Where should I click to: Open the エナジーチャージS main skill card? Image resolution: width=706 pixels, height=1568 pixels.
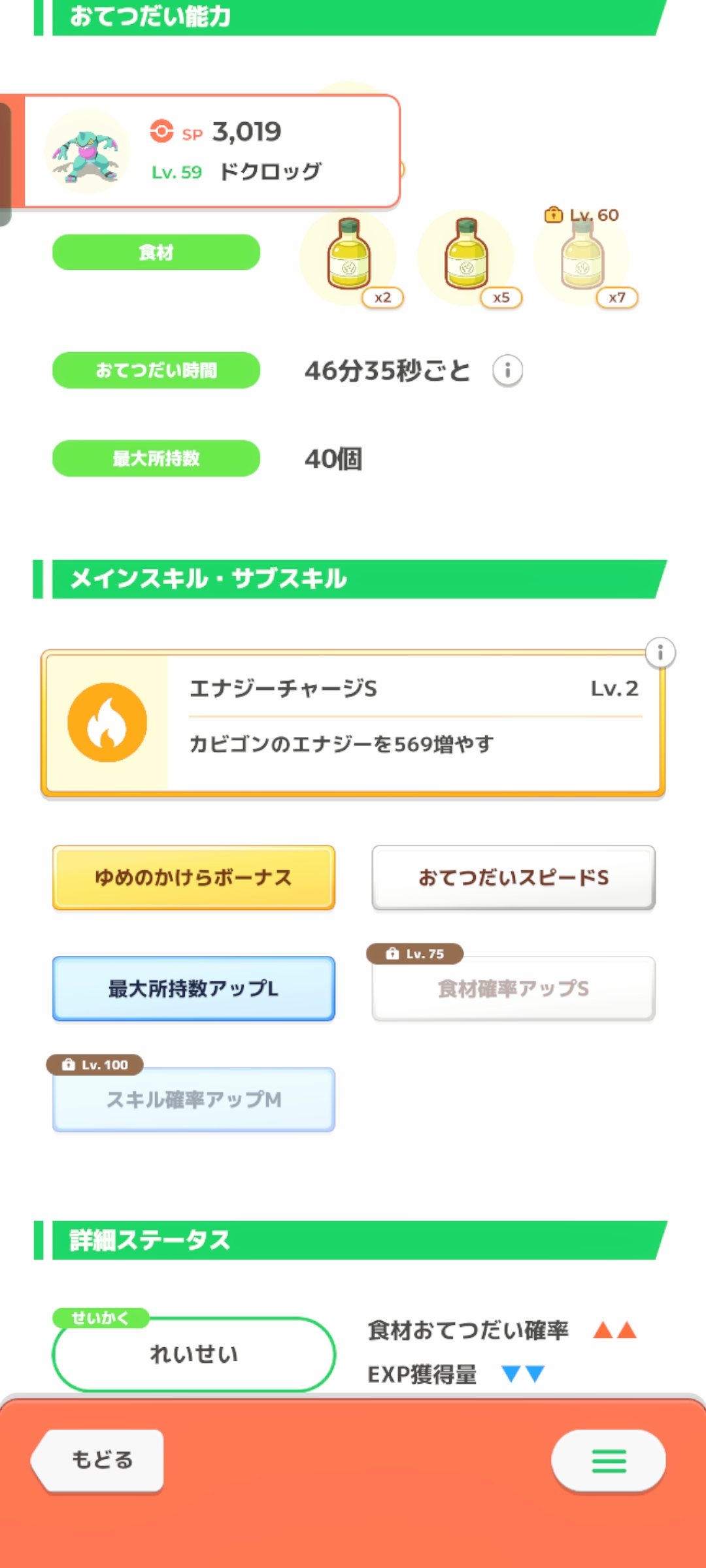[x=412, y=723]
